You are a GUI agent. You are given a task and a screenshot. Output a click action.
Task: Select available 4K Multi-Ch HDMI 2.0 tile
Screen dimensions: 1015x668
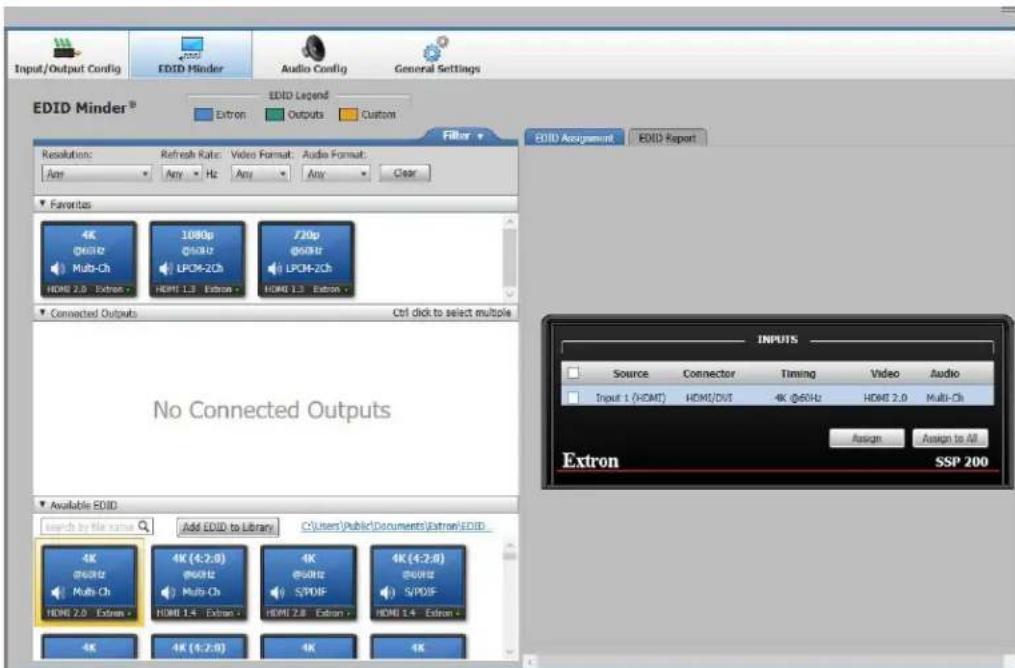(89, 583)
